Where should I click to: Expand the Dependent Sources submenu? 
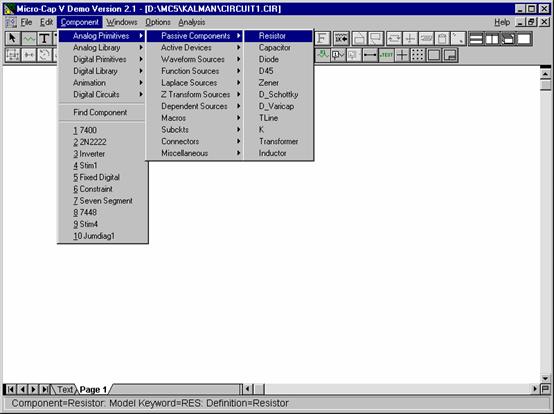pyautogui.click(x=195, y=106)
